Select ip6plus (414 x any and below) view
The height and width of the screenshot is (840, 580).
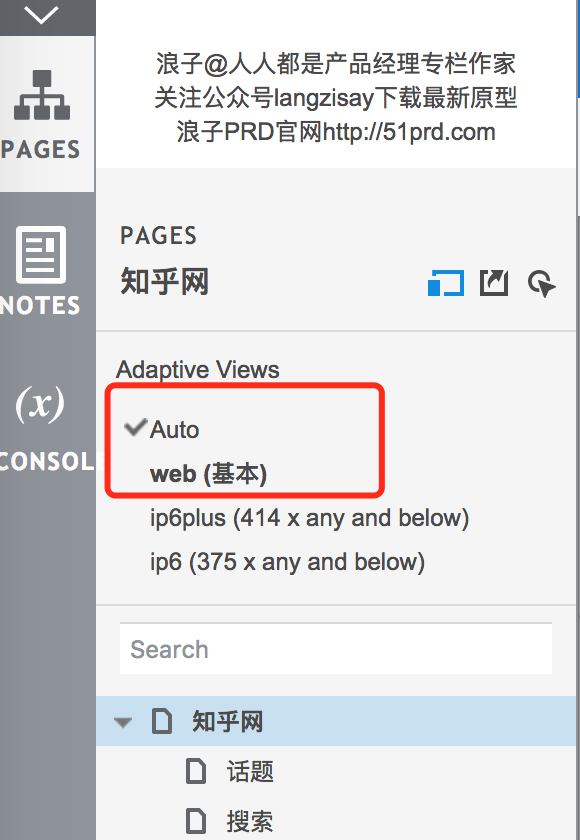click(x=310, y=518)
